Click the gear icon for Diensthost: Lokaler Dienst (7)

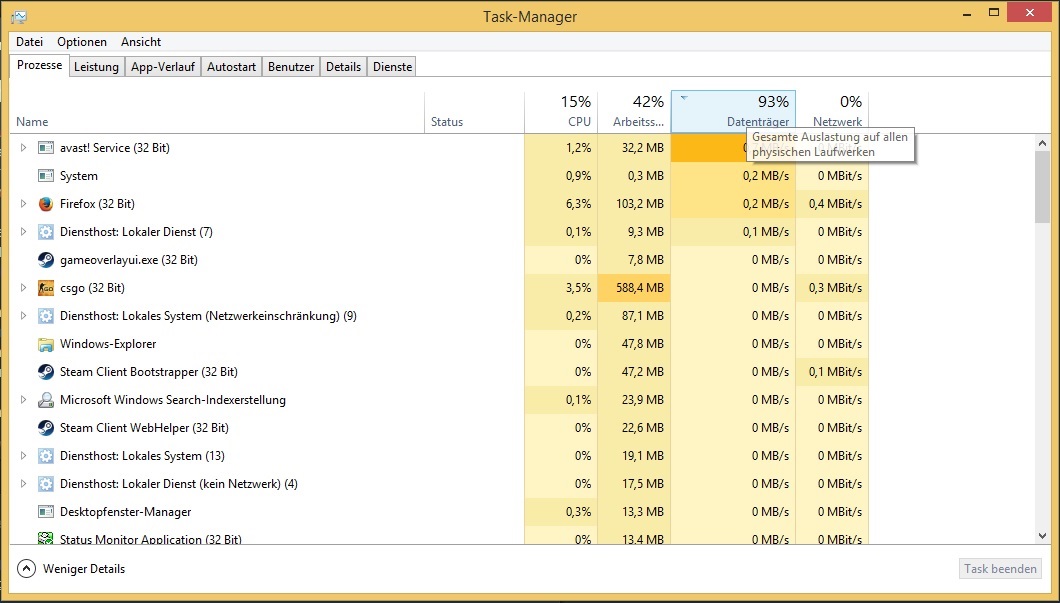[x=45, y=232]
